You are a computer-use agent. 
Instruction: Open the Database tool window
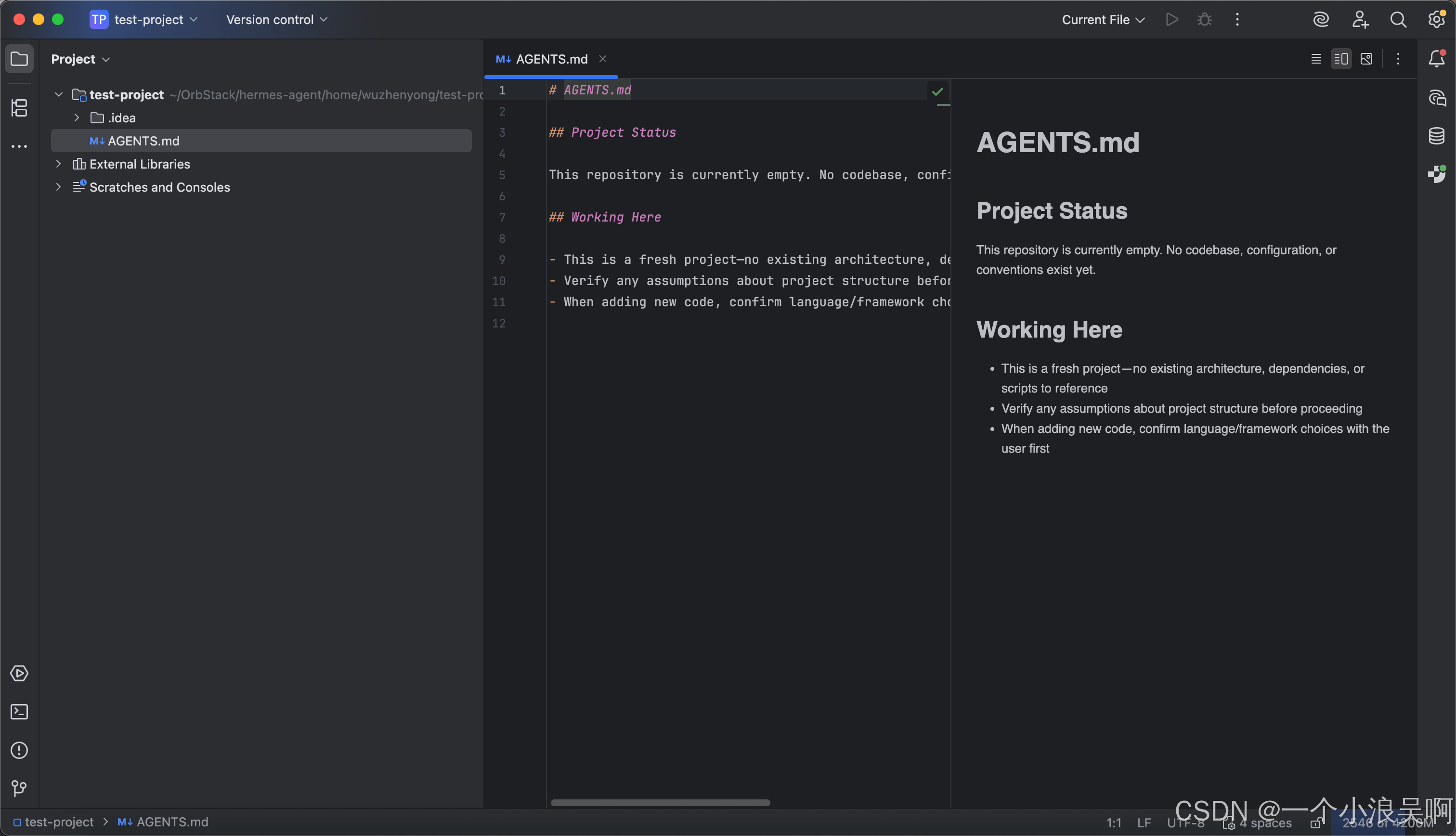1436,136
